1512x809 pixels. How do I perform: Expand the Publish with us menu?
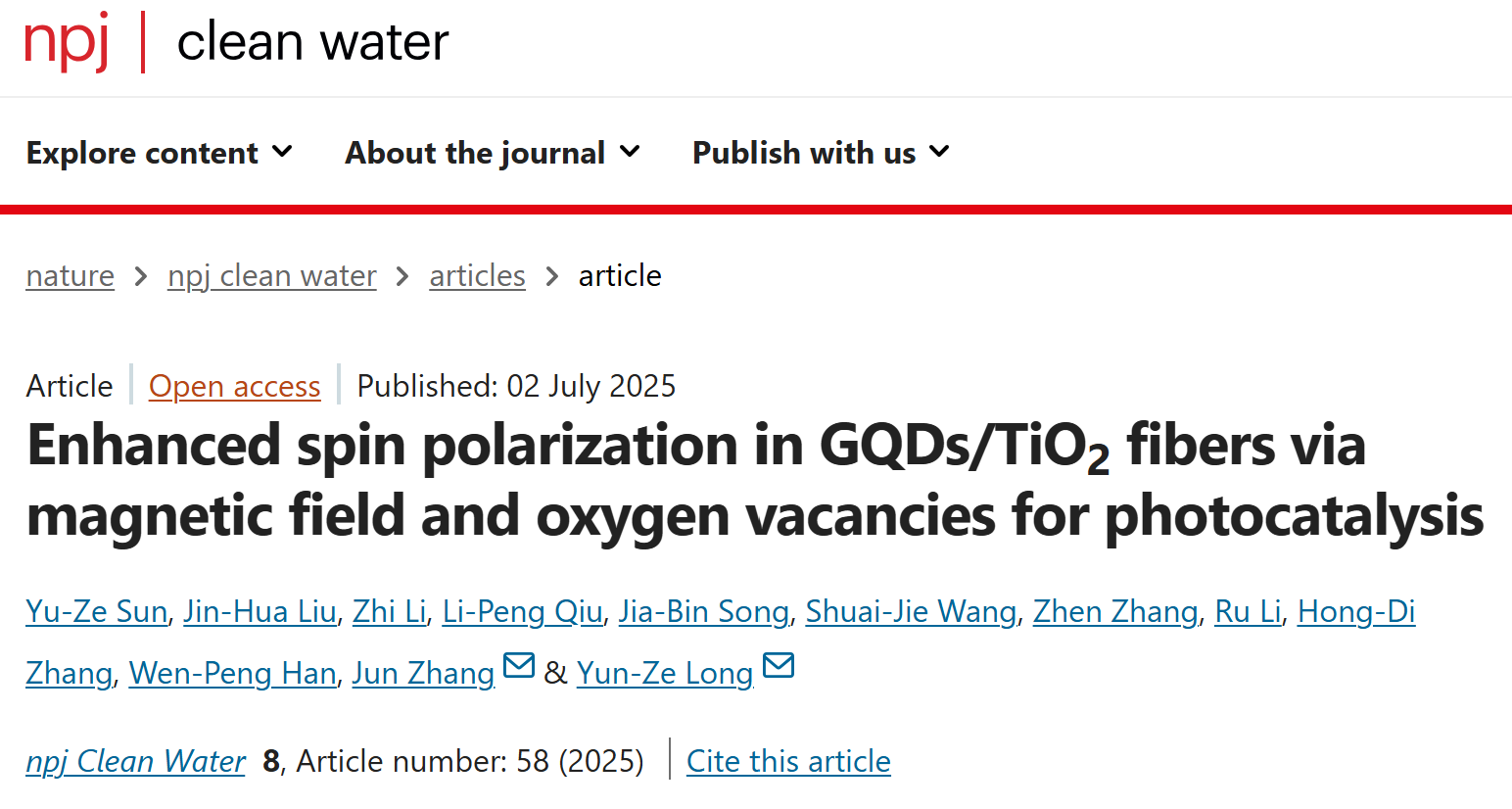[821, 153]
